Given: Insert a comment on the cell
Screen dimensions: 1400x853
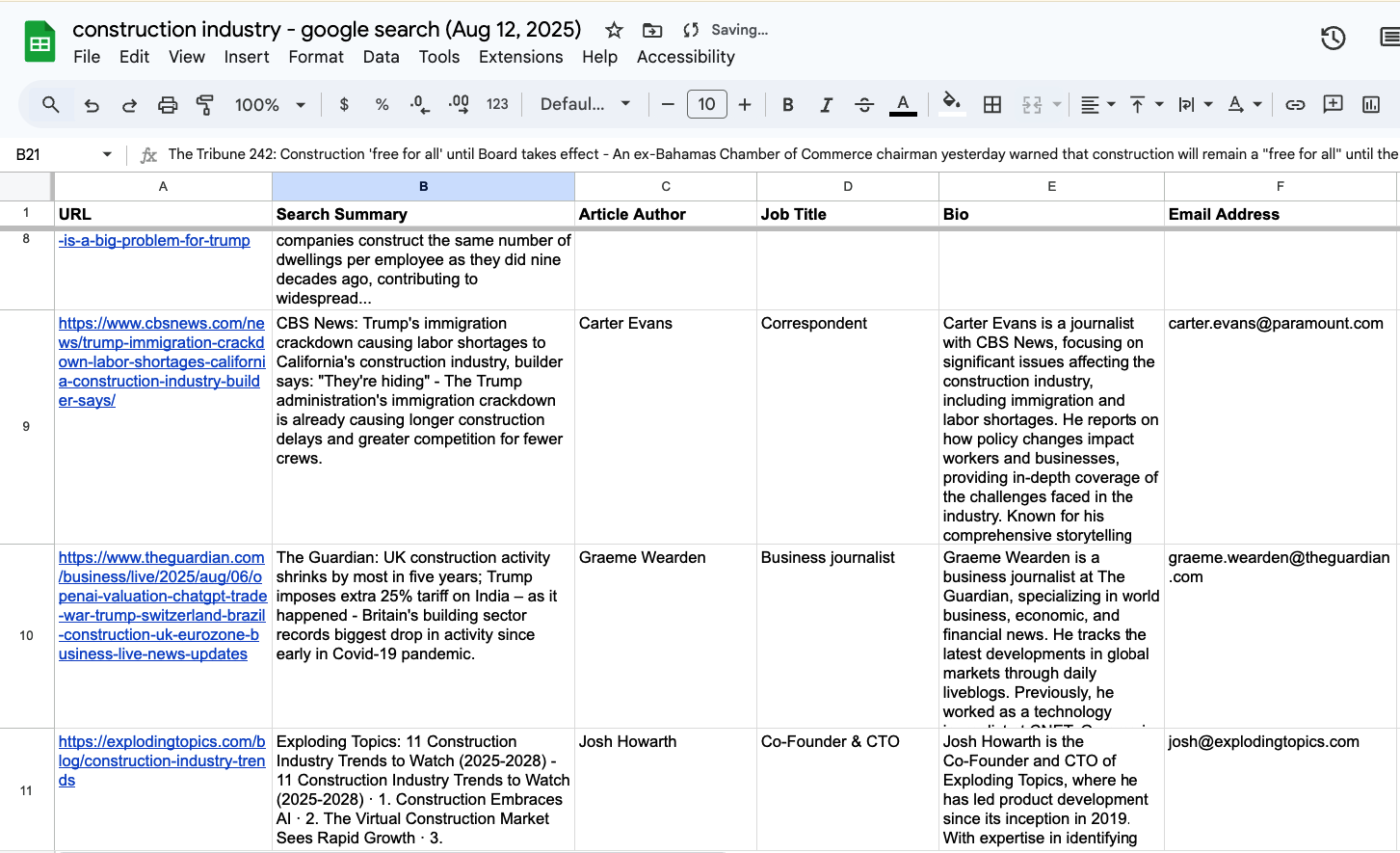Looking at the screenshot, I should [x=1333, y=103].
